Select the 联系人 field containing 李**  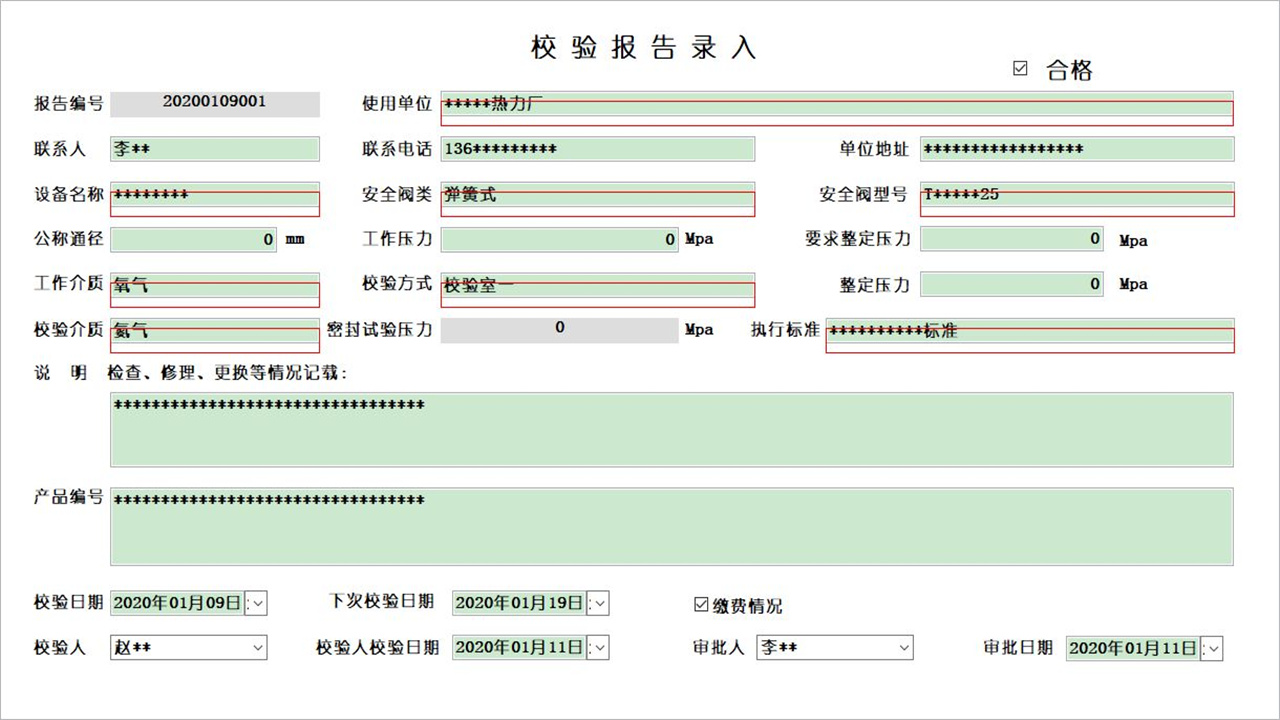[x=214, y=148]
